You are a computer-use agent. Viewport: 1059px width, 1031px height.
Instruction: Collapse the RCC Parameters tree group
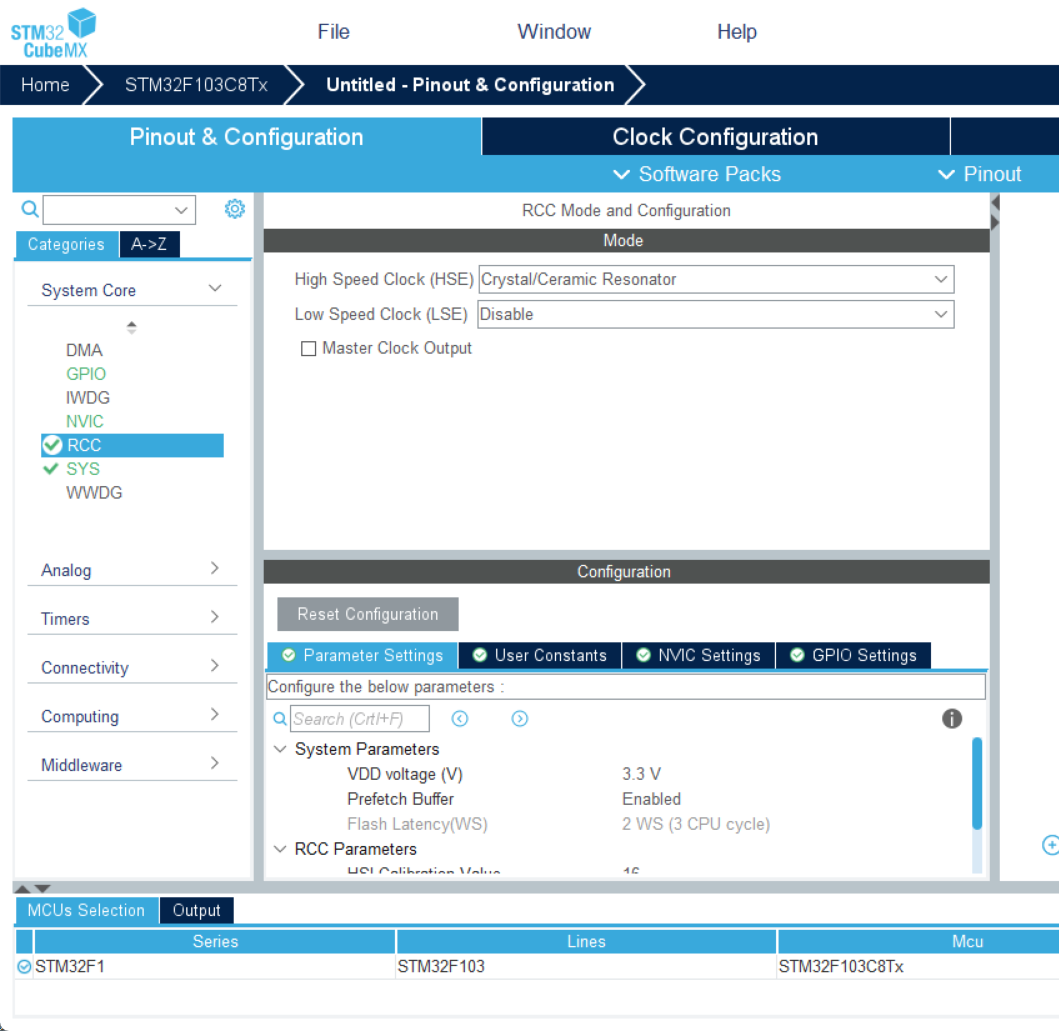[x=280, y=849]
